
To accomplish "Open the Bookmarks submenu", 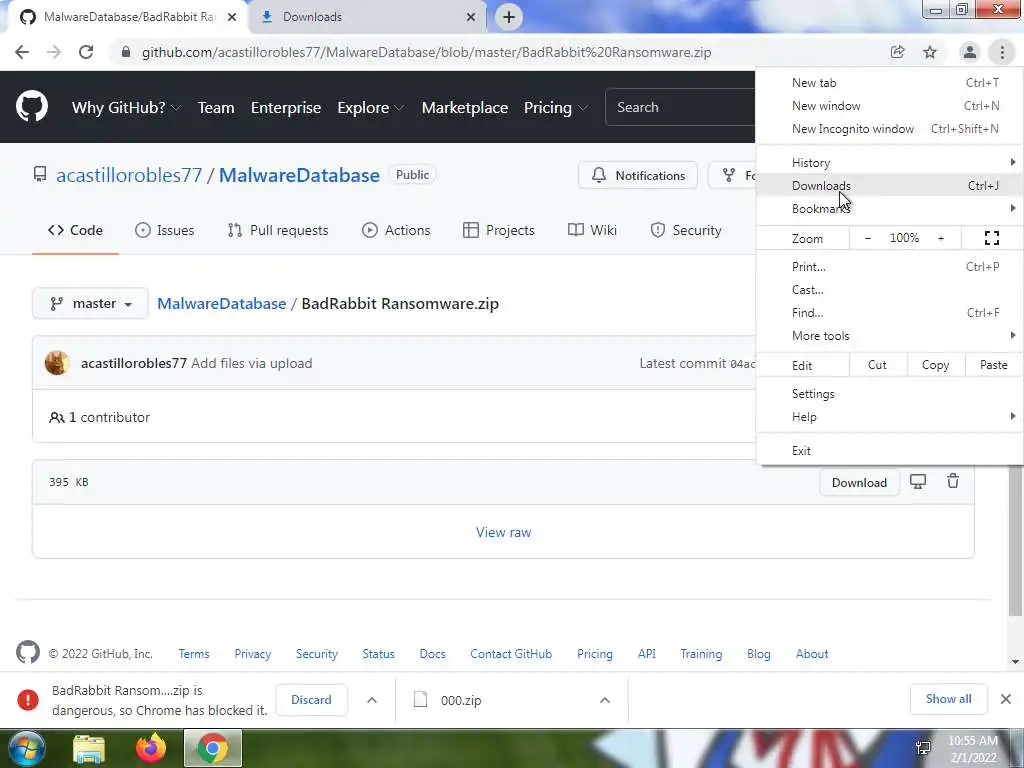I will pyautogui.click(x=889, y=208).
